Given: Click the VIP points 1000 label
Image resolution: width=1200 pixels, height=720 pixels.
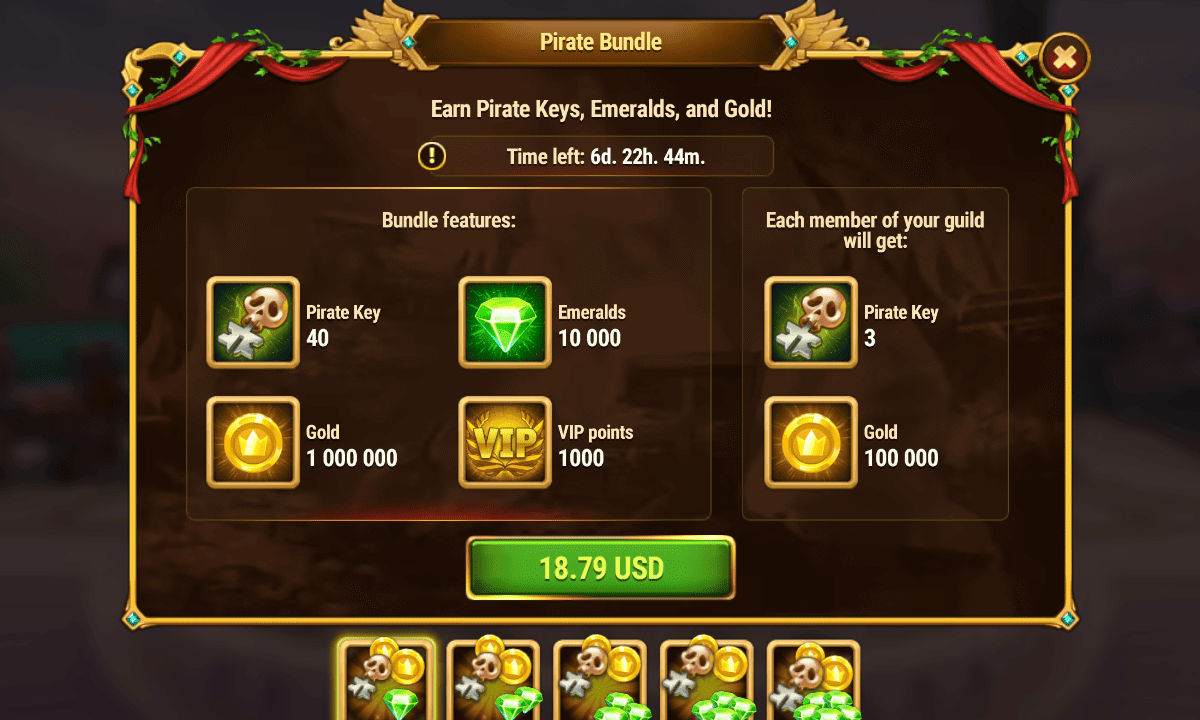Looking at the screenshot, I should point(596,446).
